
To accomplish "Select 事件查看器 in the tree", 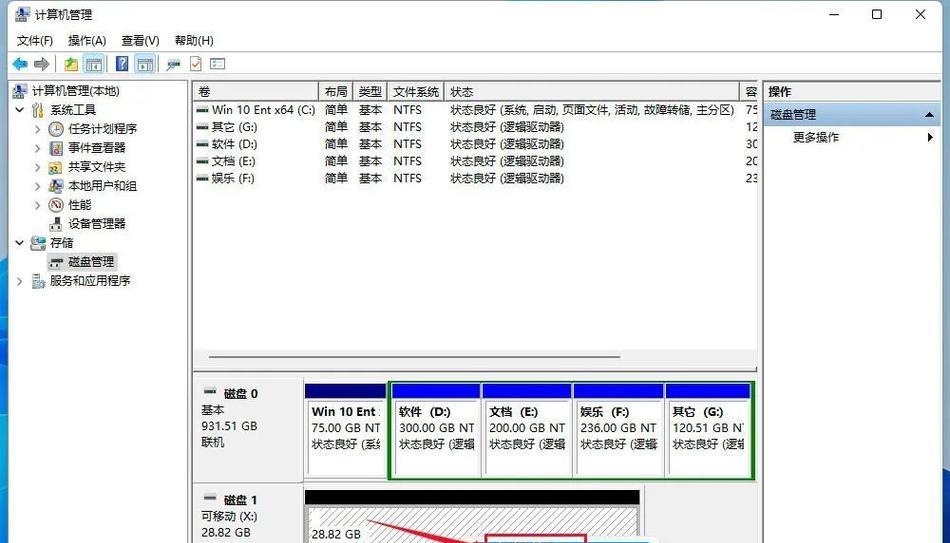I will 96,148.
